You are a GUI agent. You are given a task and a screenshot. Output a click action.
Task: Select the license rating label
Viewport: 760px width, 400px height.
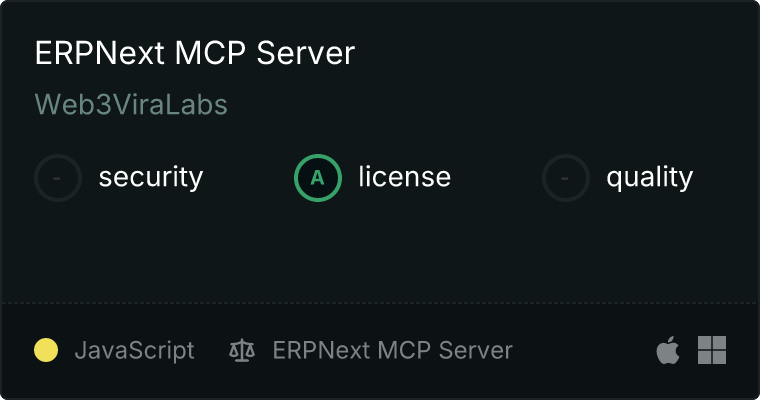(405, 176)
